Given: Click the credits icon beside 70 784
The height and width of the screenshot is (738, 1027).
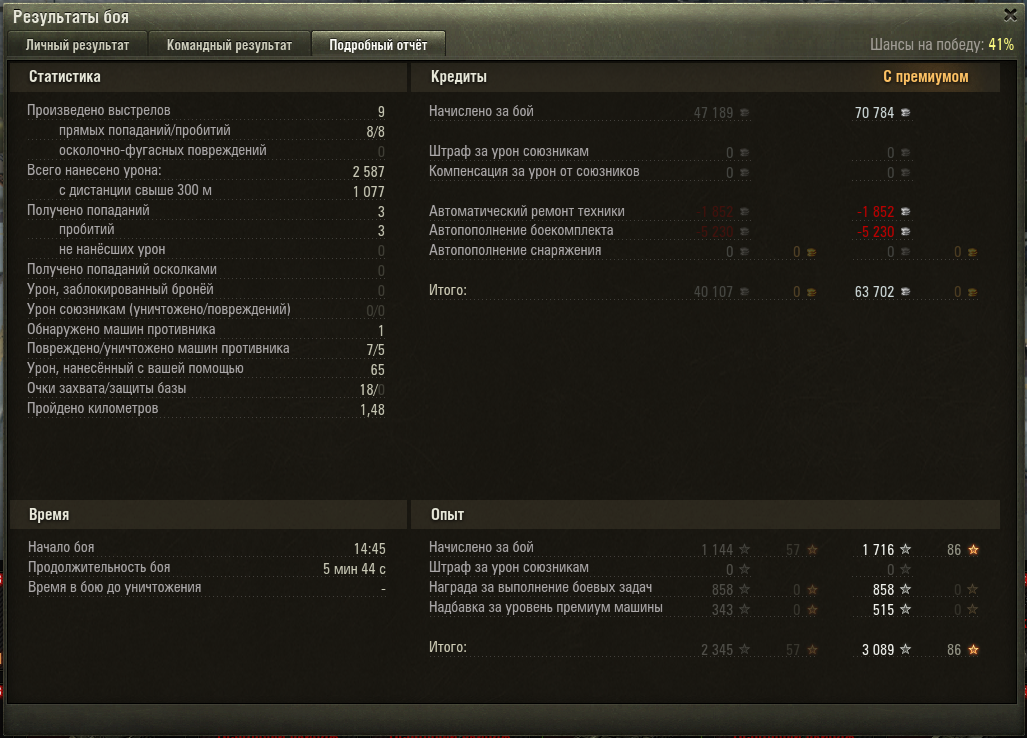Looking at the screenshot, I should (906, 113).
